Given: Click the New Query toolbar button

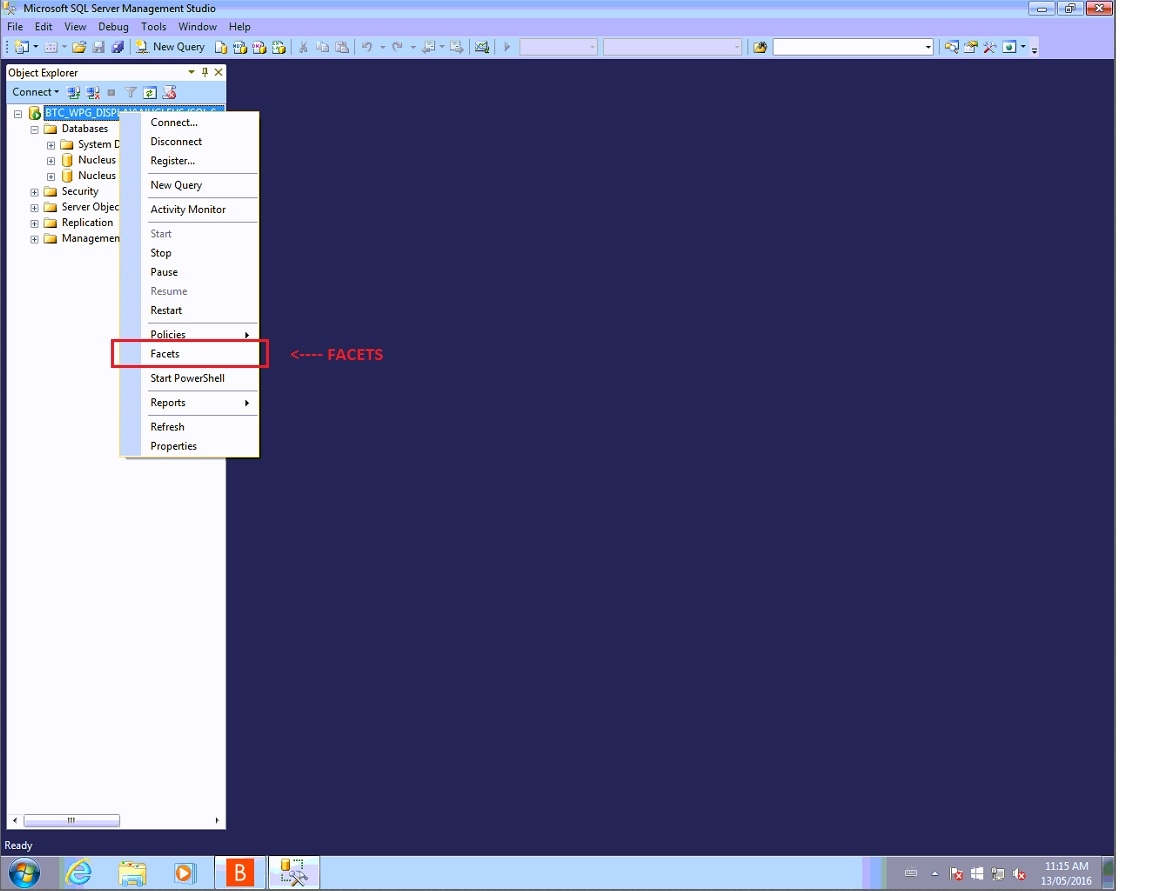Looking at the screenshot, I should click(x=170, y=47).
